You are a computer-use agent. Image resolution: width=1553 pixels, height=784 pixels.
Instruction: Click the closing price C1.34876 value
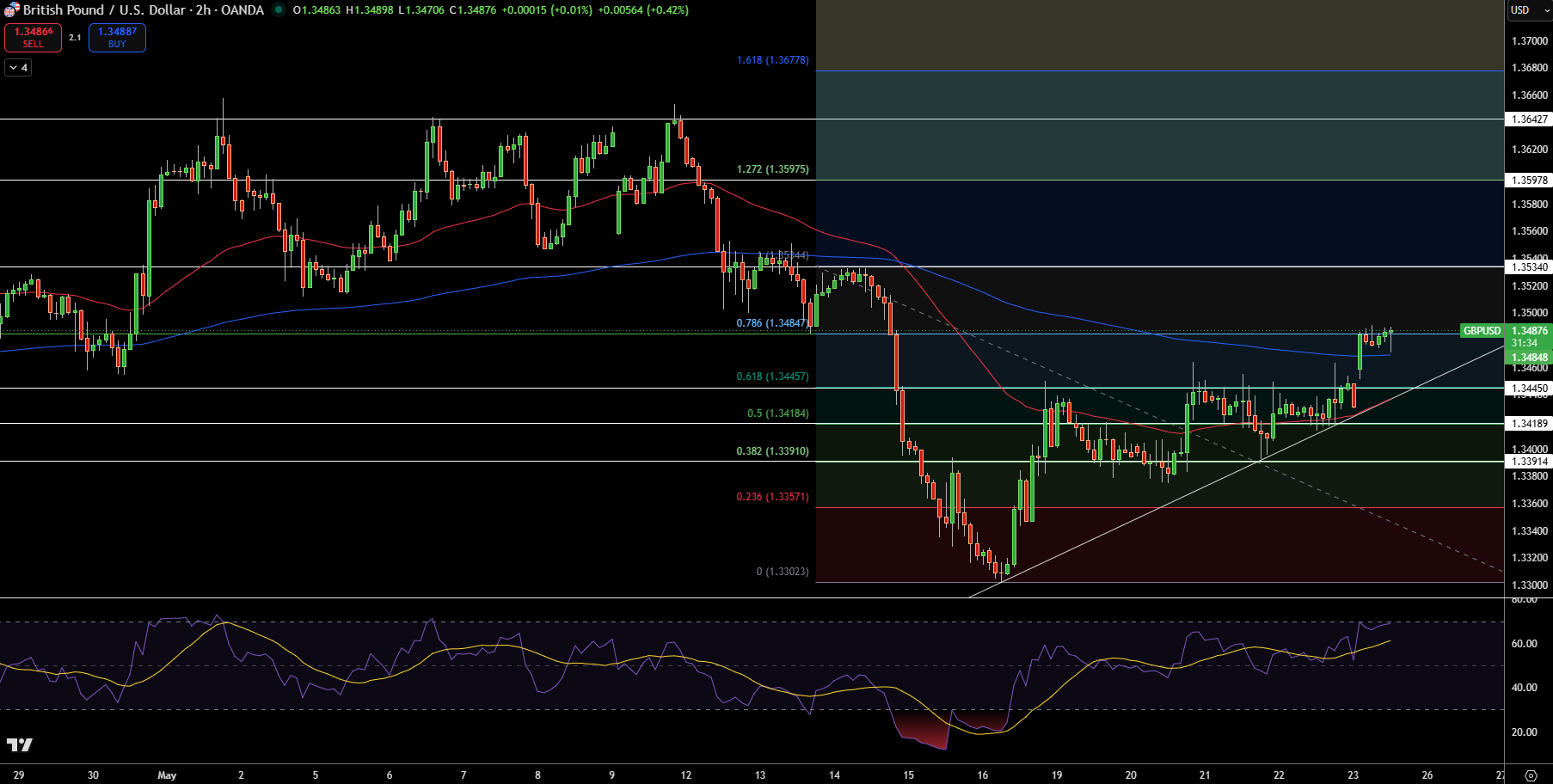[x=473, y=10]
